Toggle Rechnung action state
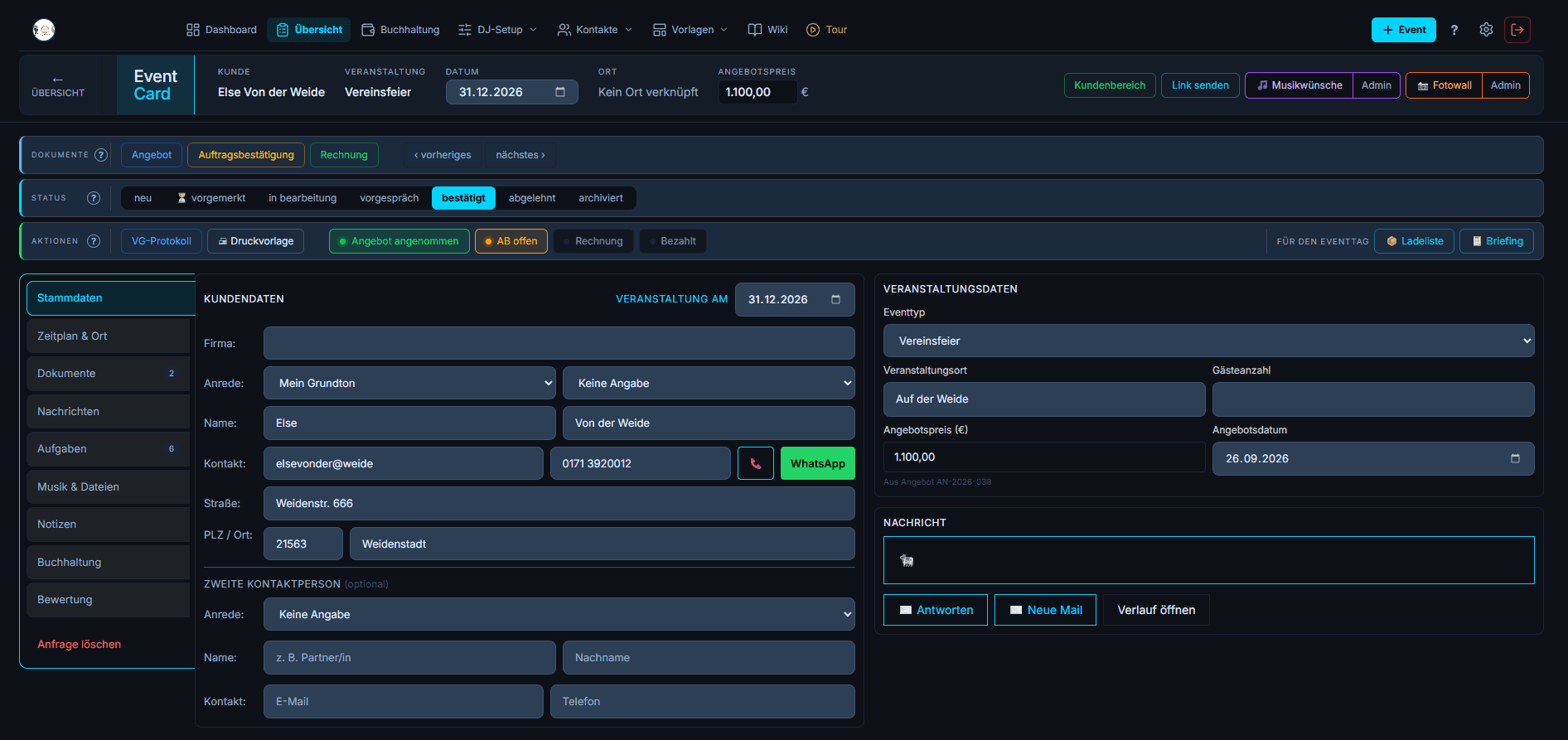 pyautogui.click(x=593, y=241)
